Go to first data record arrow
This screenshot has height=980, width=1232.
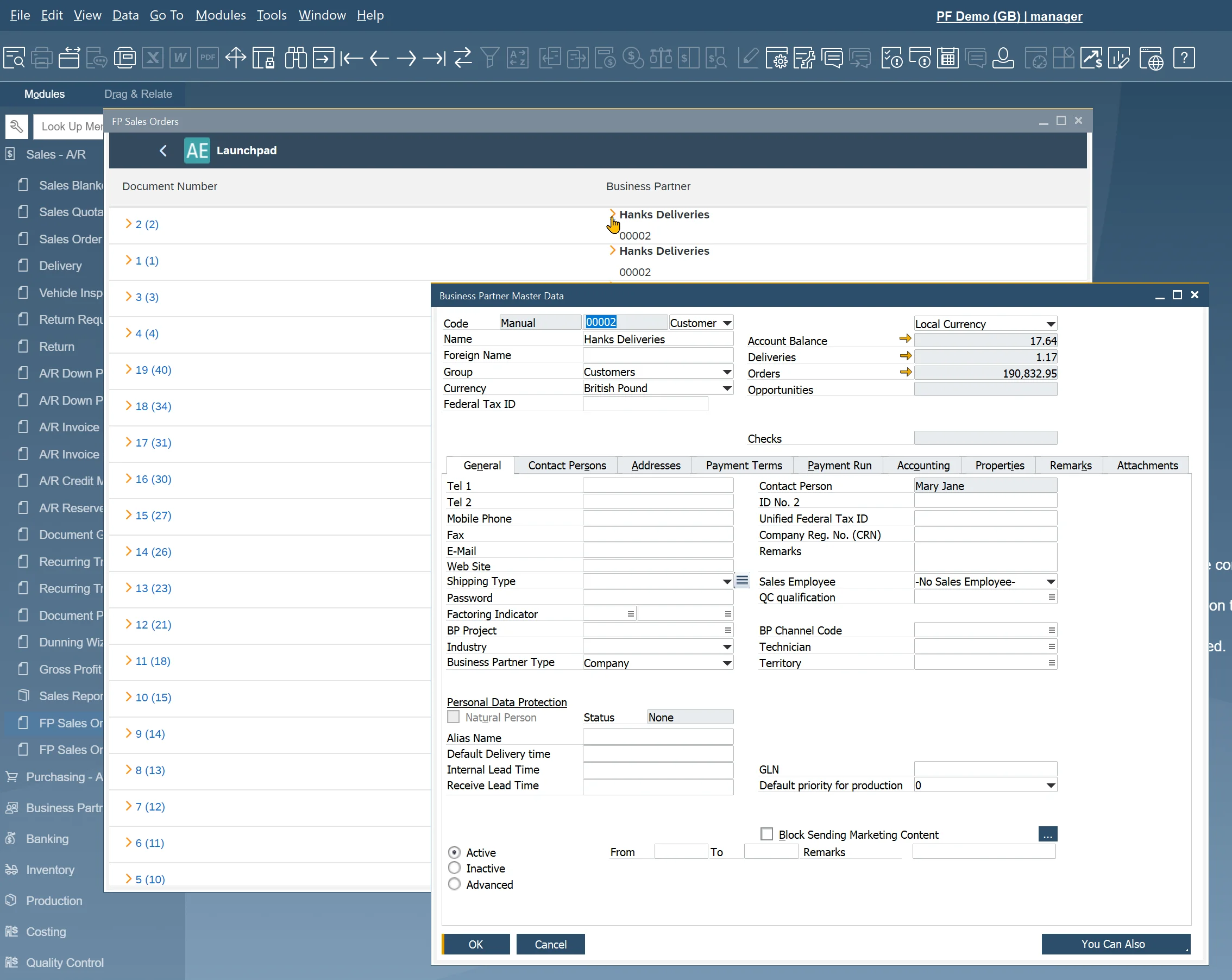351,58
